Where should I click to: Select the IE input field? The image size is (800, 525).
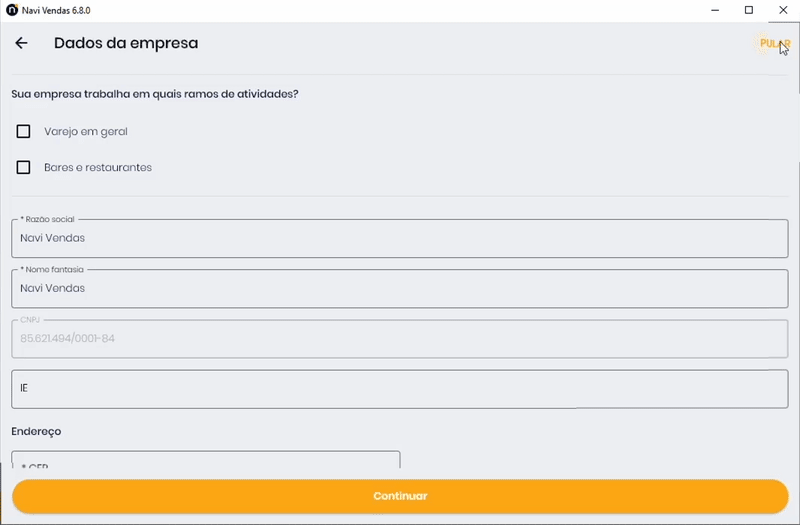(x=400, y=388)
